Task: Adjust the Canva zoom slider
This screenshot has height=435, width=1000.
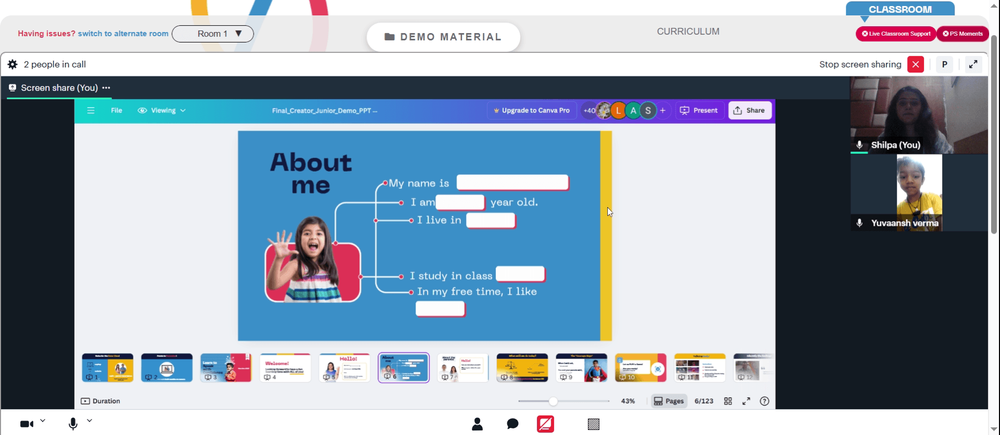Action: pyautogui.click(x=553, y=401)
